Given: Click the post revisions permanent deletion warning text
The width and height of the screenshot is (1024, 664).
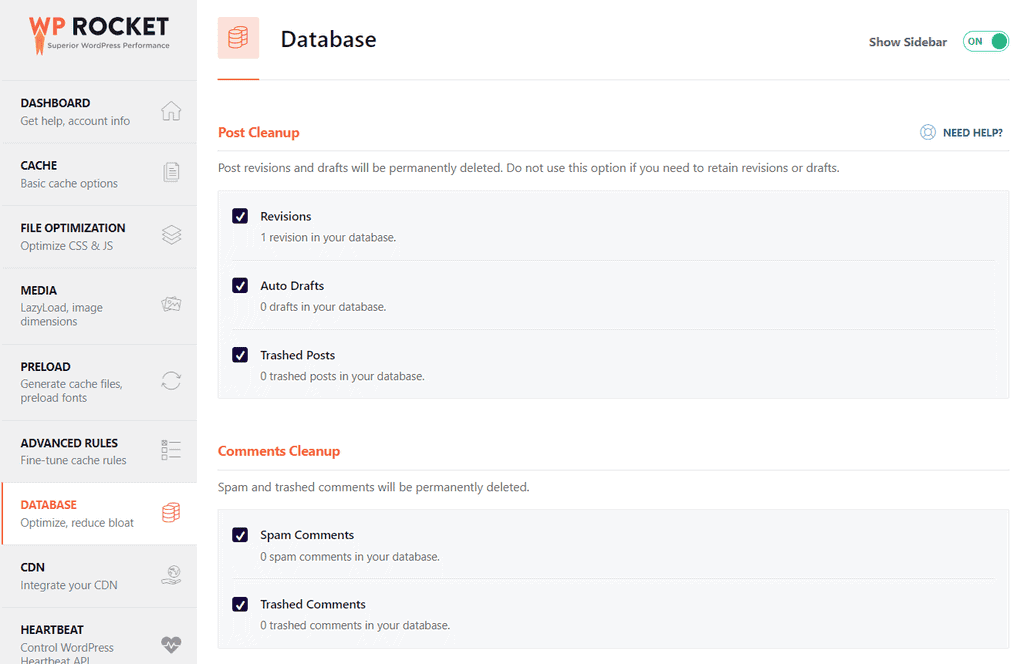Looking at the screenshot, I should (528, 168).
